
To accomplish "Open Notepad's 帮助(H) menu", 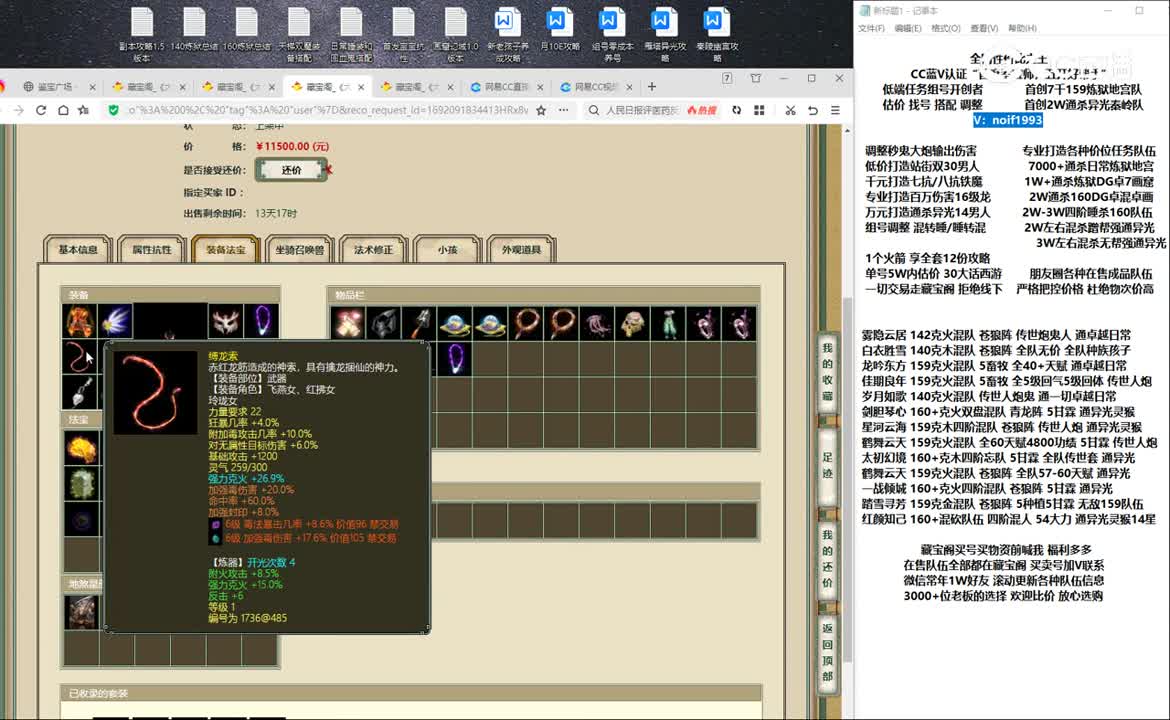I will [x=1022, y=28].
